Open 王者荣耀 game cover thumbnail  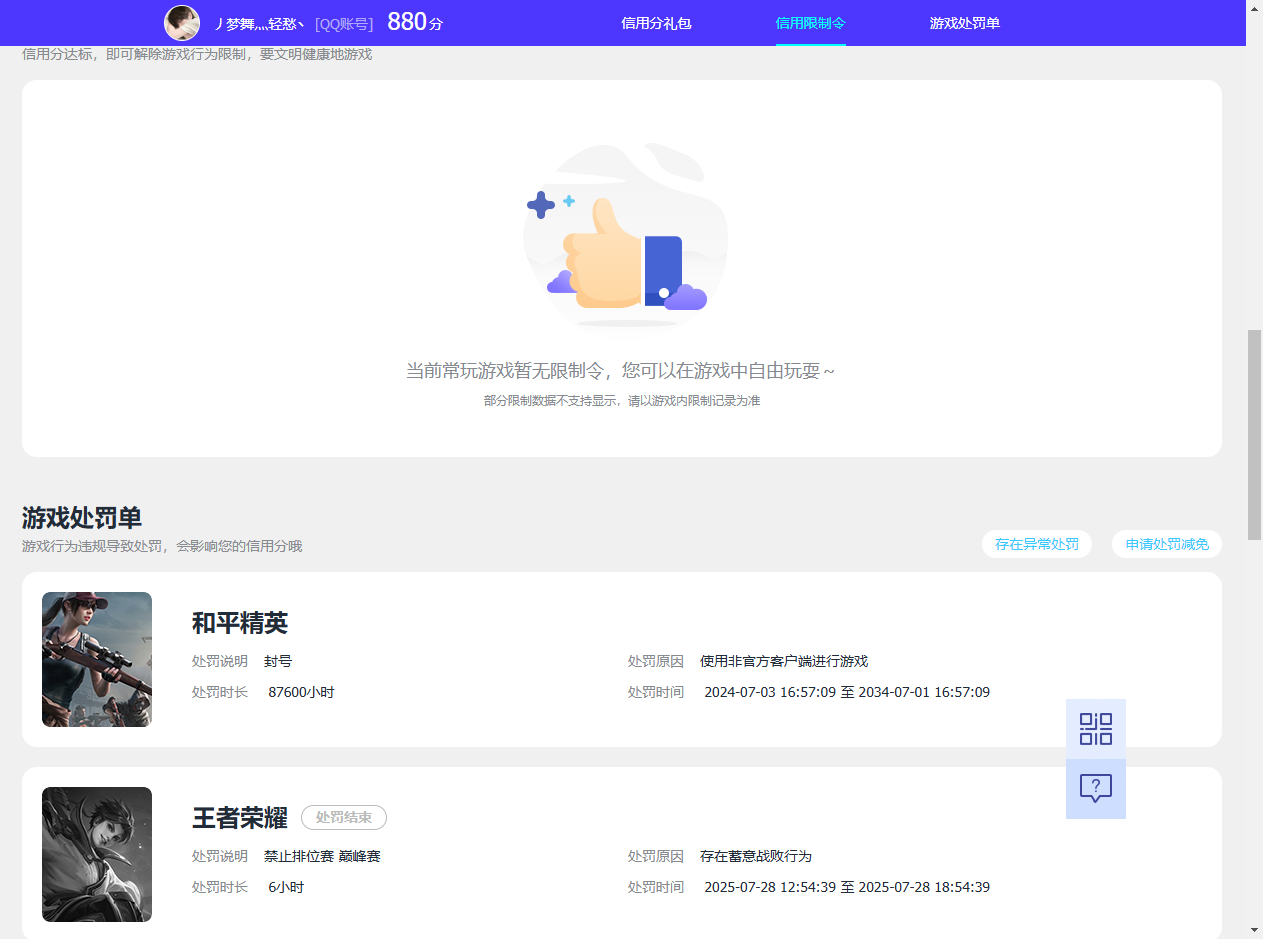[x=97, y=854]
